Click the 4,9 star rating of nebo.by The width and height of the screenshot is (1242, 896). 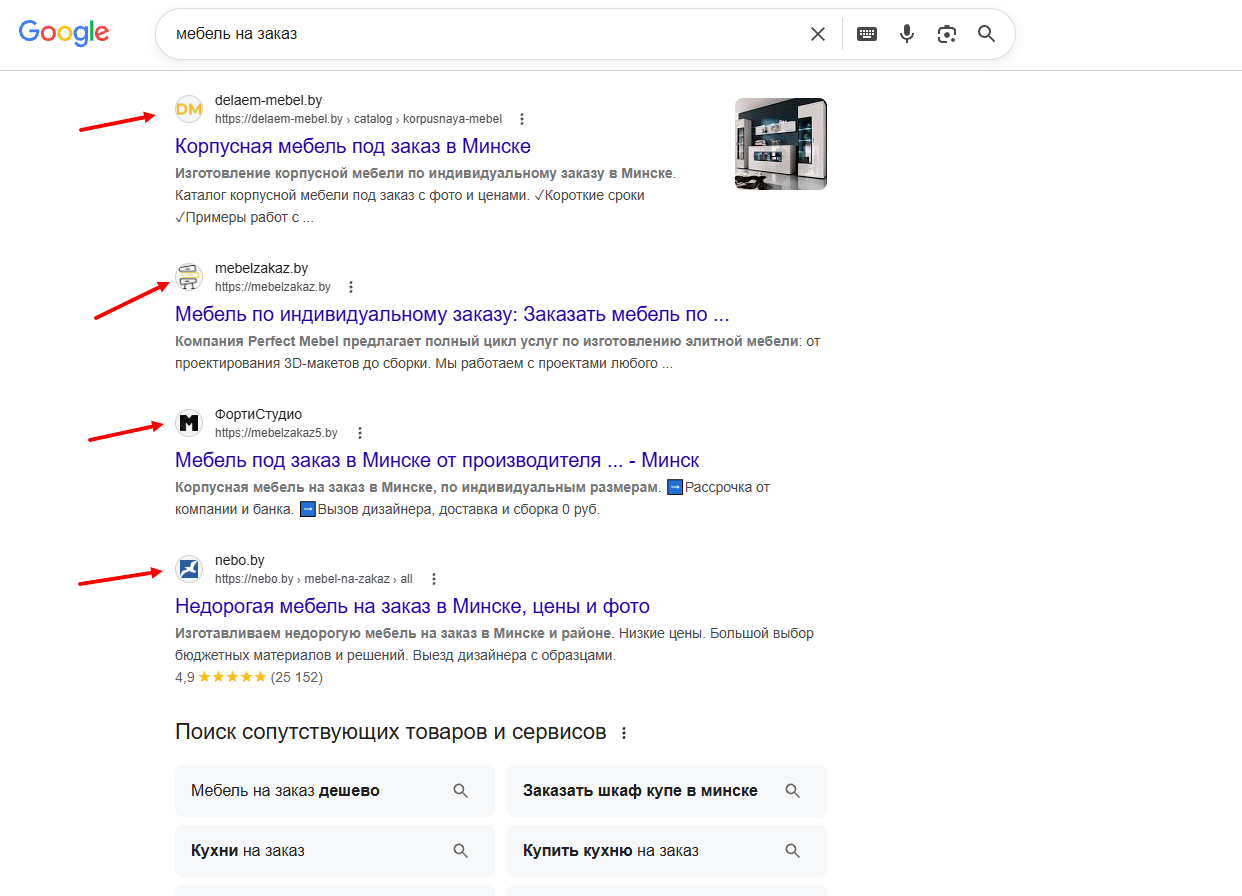point(249,677)
